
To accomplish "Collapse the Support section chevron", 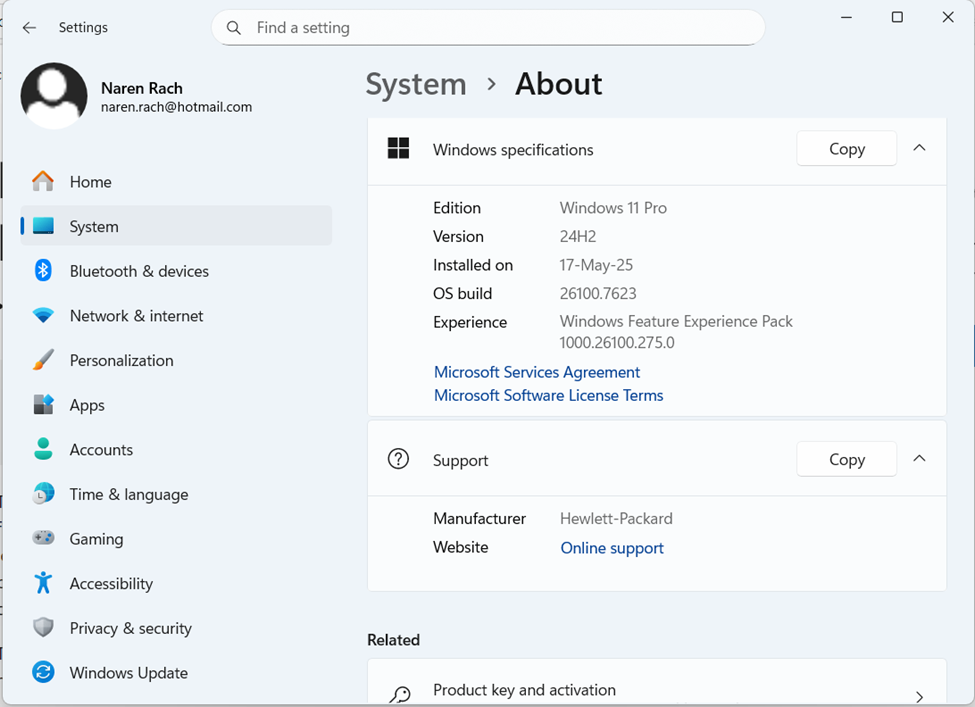I will (x=919, y=460).
